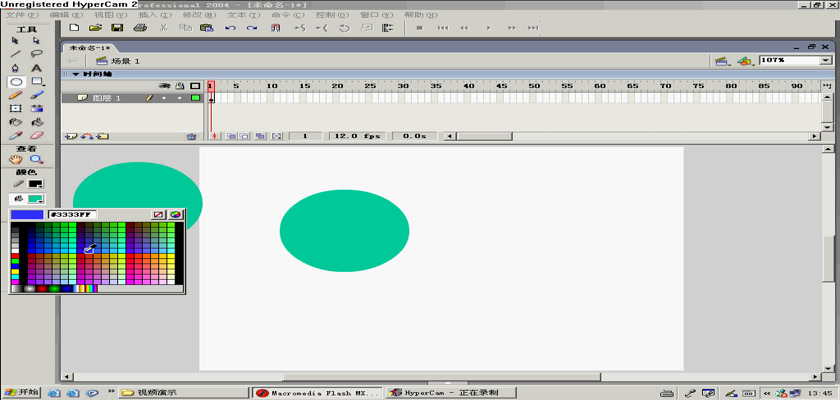840x400 pixels.
Task: Open a file via toolbar folder icon
Action: click(x=95, y=28)
